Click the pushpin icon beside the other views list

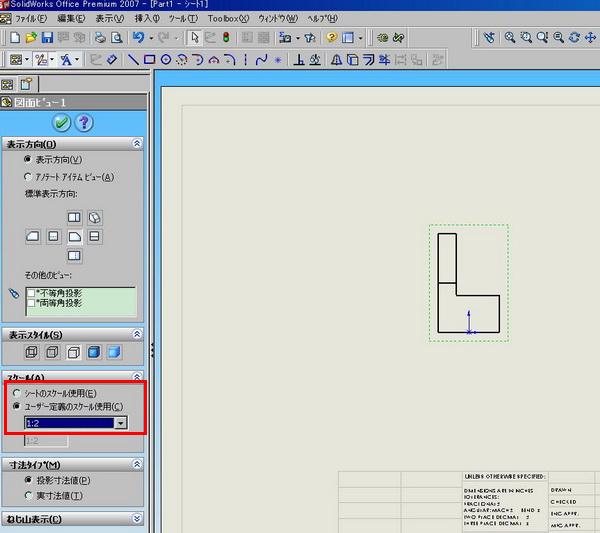pyautogui.click(x=14, y=293)
